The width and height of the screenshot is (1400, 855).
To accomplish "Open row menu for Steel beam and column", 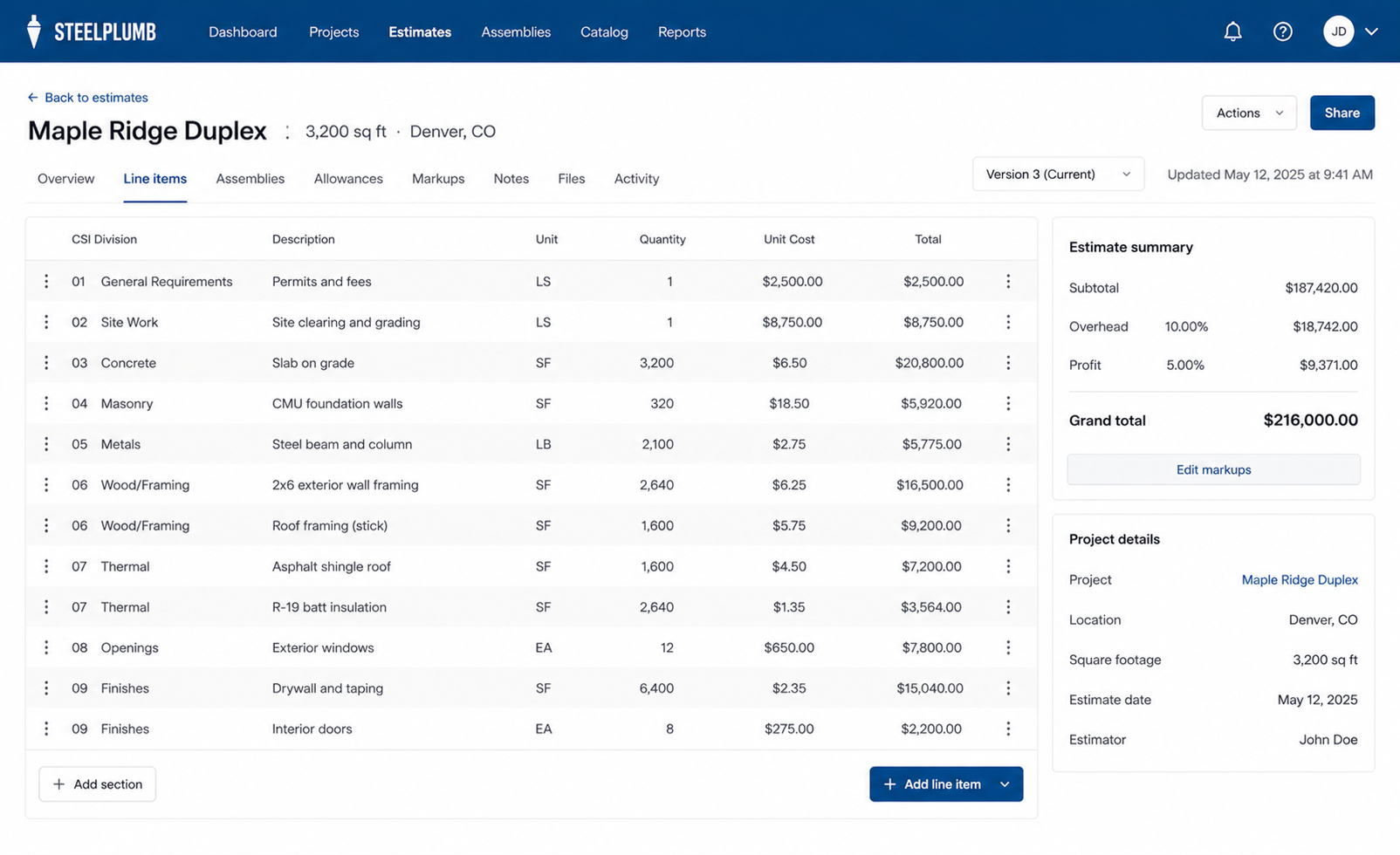I will [1008, 444].
